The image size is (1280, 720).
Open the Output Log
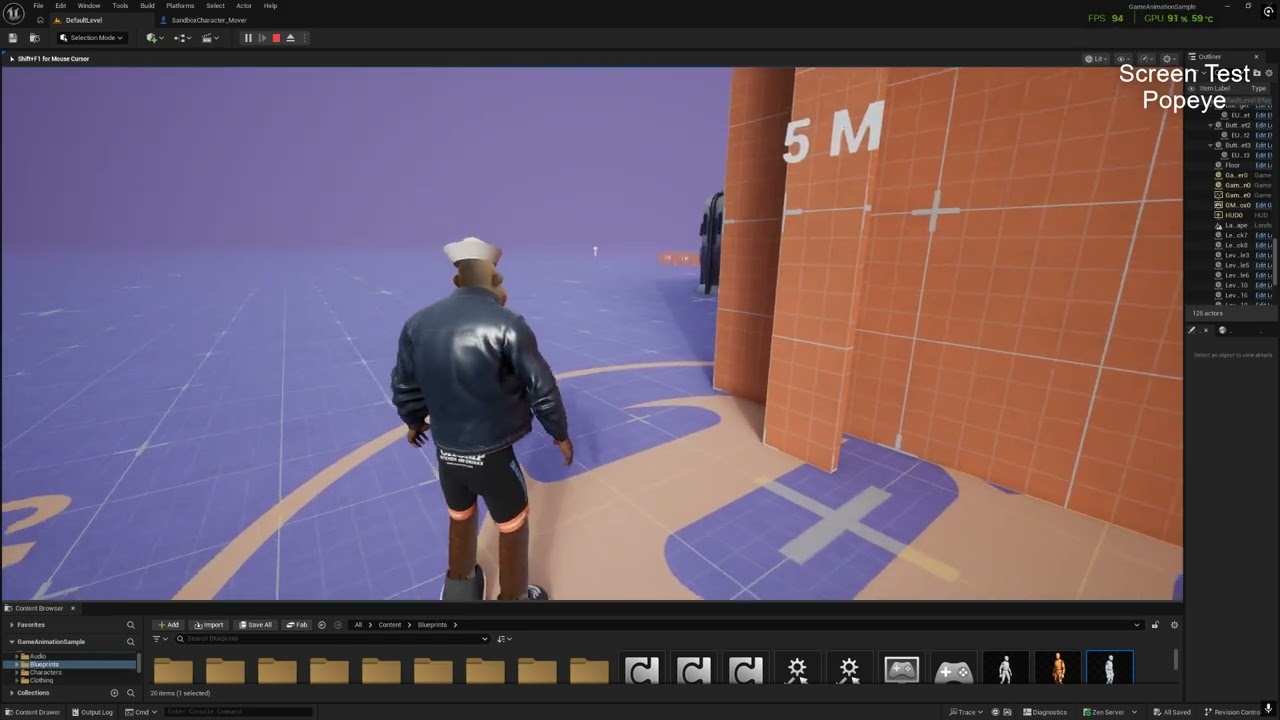click(92, 712)
